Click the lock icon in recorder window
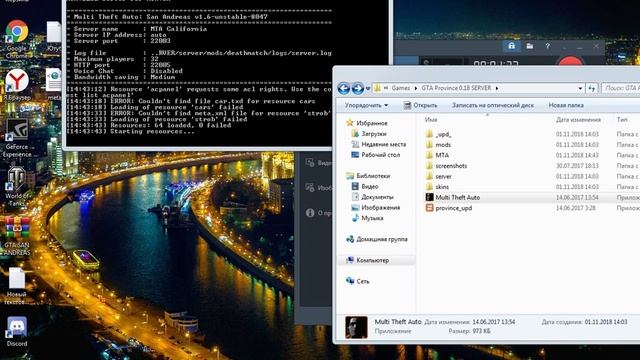Screen dimensions: 640x360 (511, 46)
